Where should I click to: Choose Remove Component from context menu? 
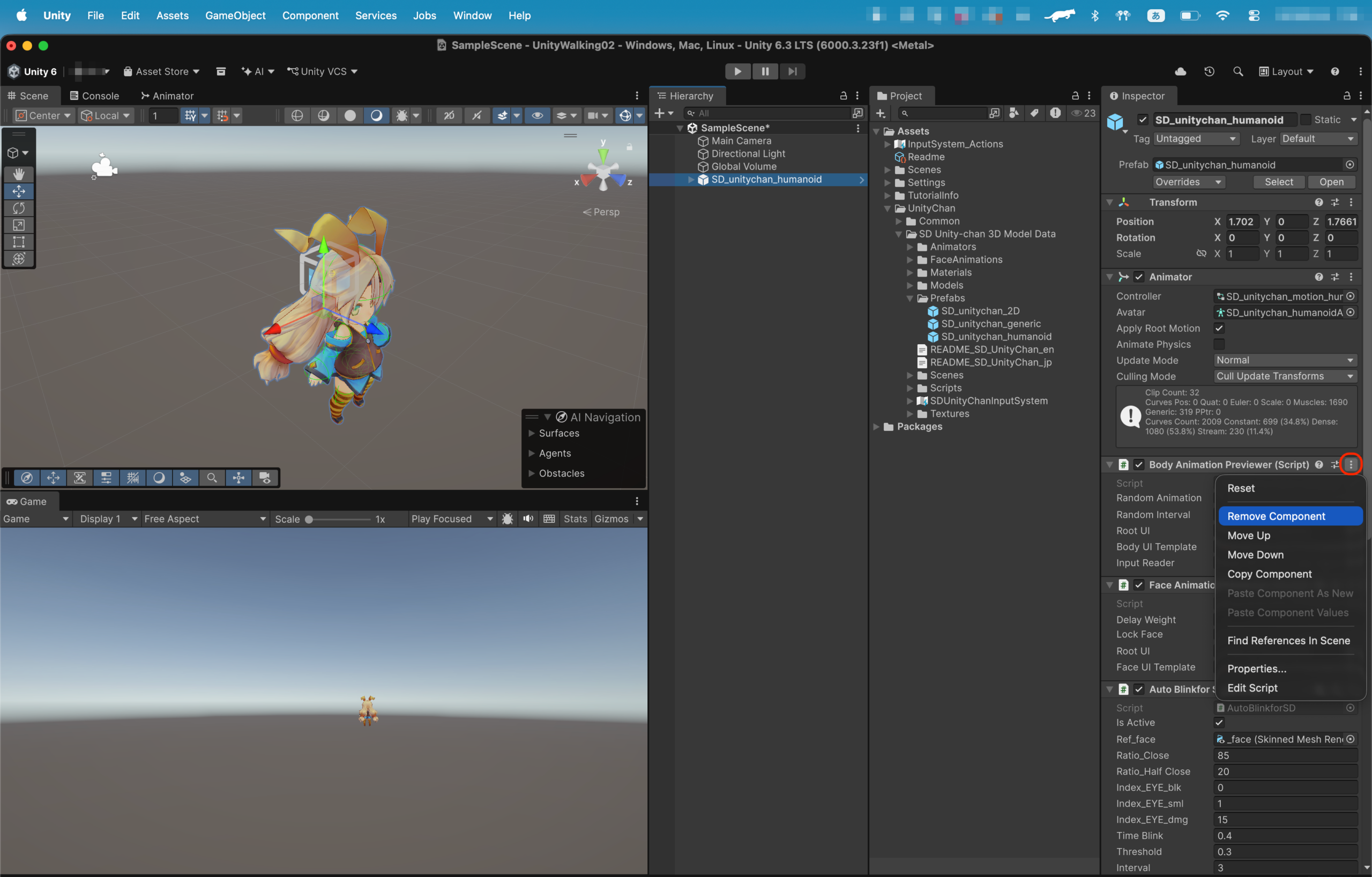tap(1290, 516)
